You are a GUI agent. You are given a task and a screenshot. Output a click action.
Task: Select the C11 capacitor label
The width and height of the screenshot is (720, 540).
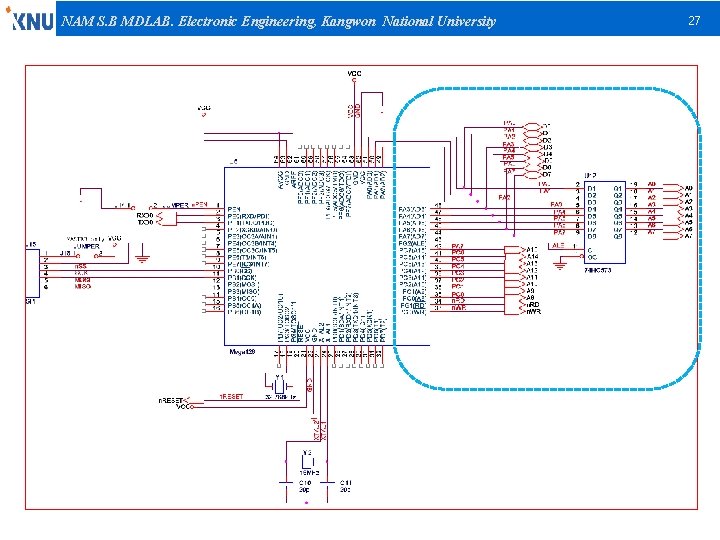coord(345,483)
